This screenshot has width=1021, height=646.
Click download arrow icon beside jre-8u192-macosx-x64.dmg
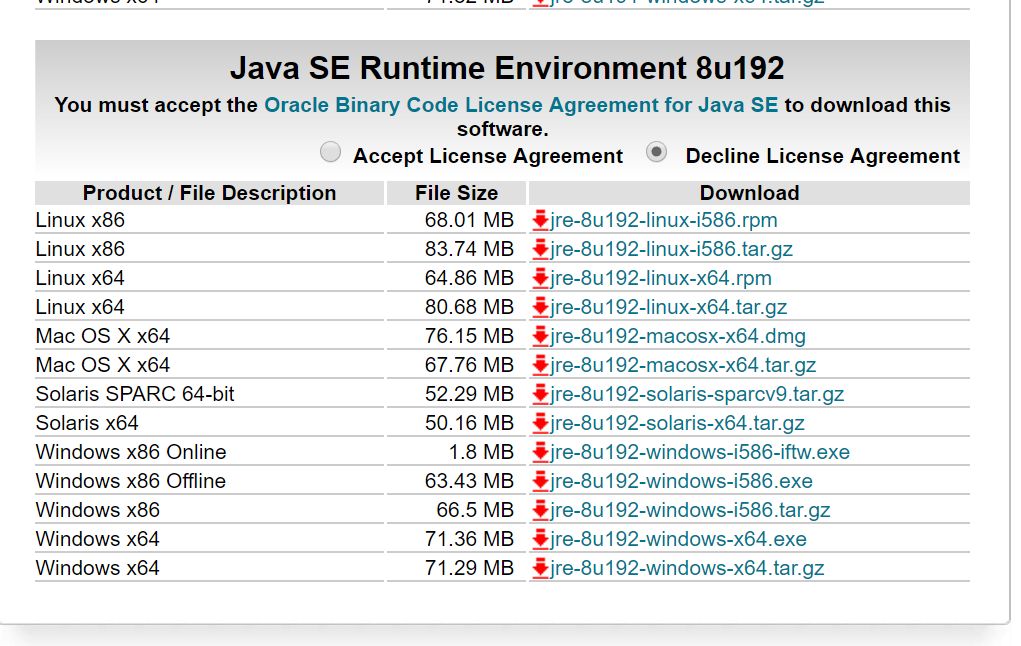(540, 336)
